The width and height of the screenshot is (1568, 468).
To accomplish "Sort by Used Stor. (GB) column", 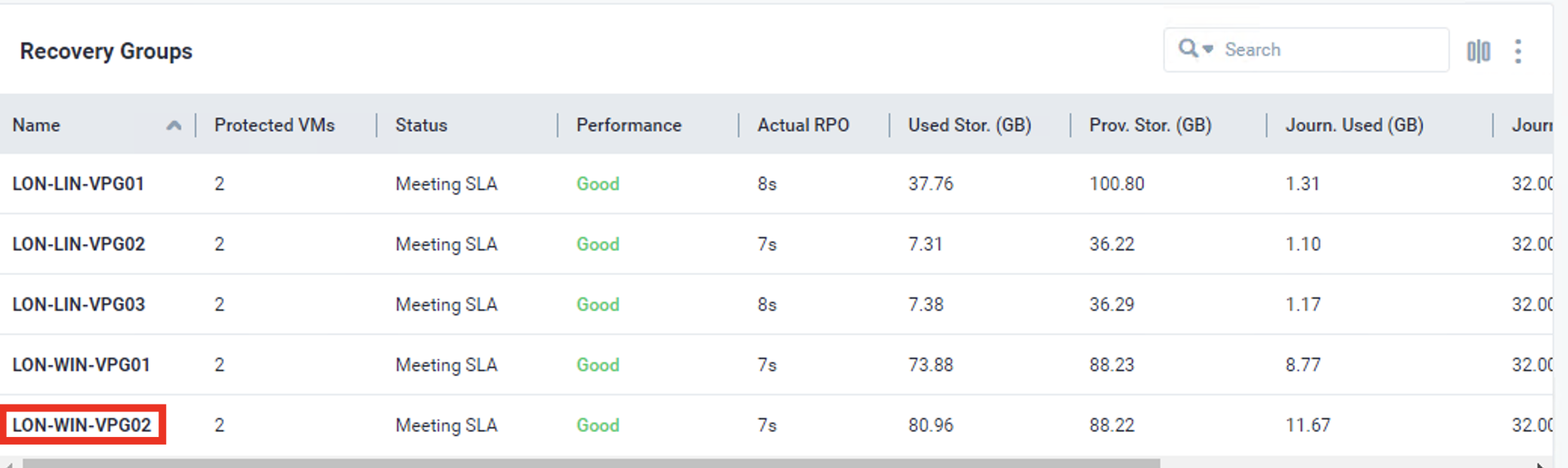I will [969, 125].
